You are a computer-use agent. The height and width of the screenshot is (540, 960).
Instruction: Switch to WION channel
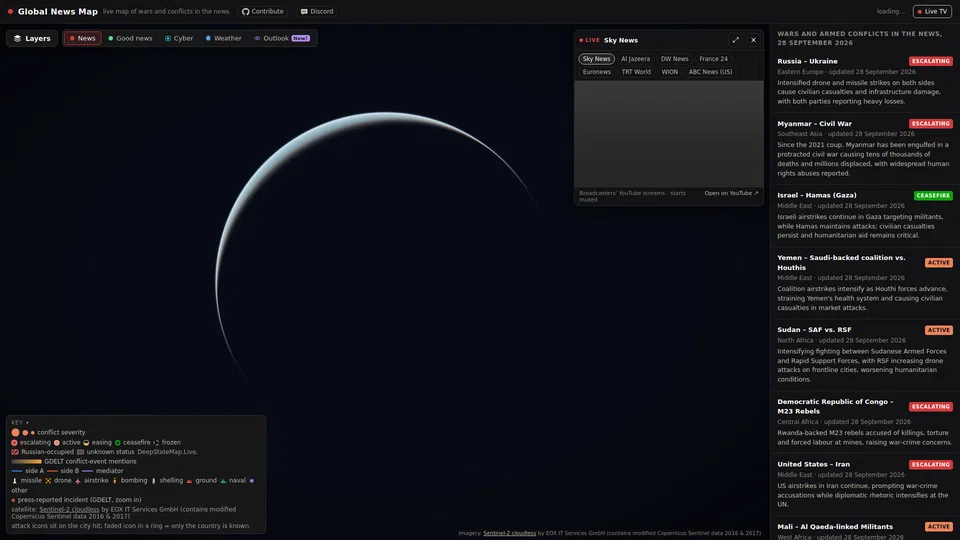[669, 72]
